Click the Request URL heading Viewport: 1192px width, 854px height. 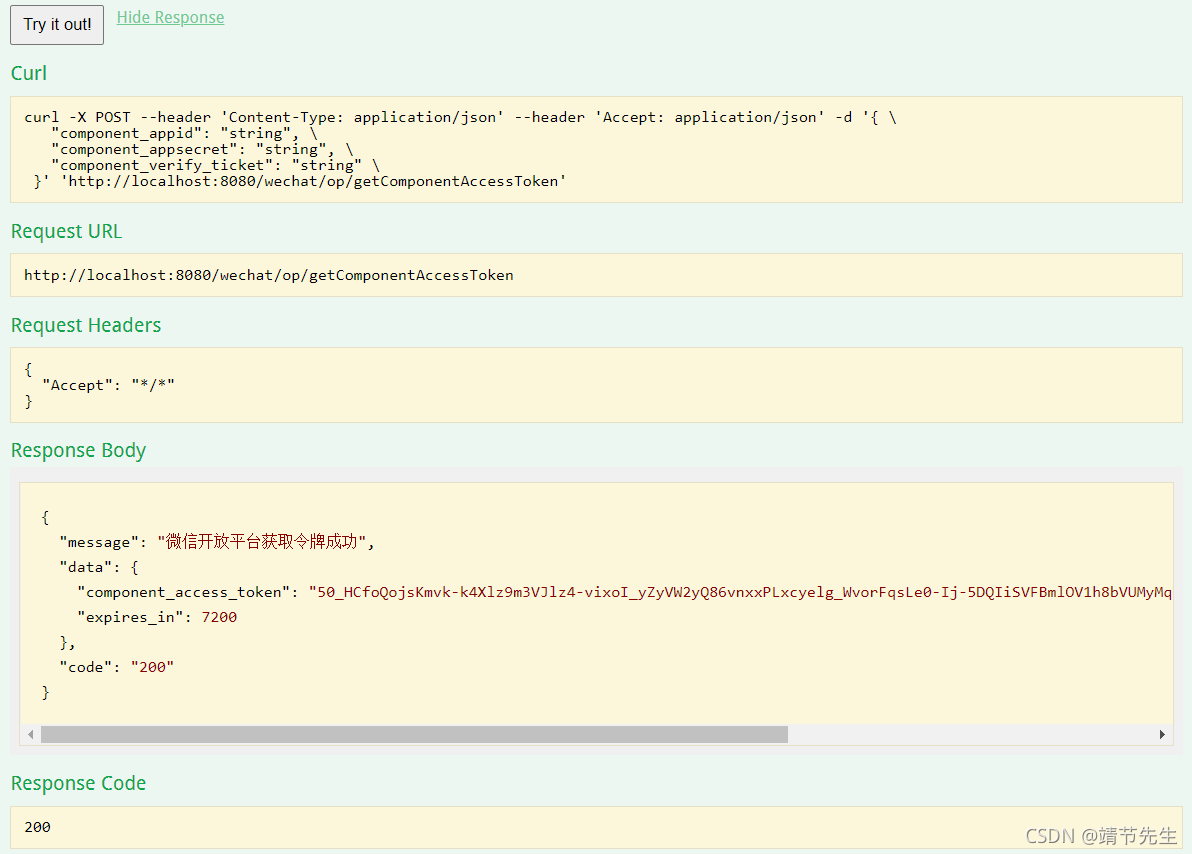tap(66, 231)
